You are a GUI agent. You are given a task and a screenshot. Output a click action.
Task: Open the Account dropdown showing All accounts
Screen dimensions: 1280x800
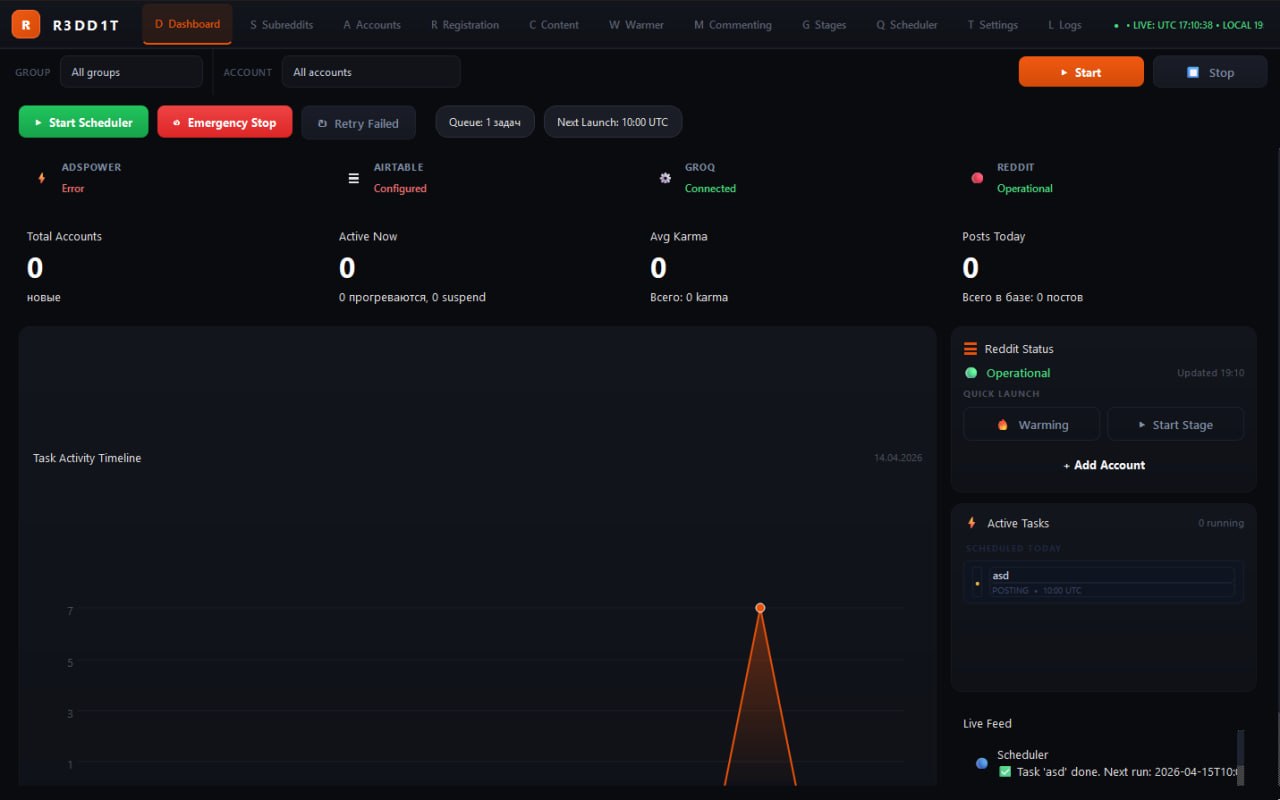[x=371, y=72]
